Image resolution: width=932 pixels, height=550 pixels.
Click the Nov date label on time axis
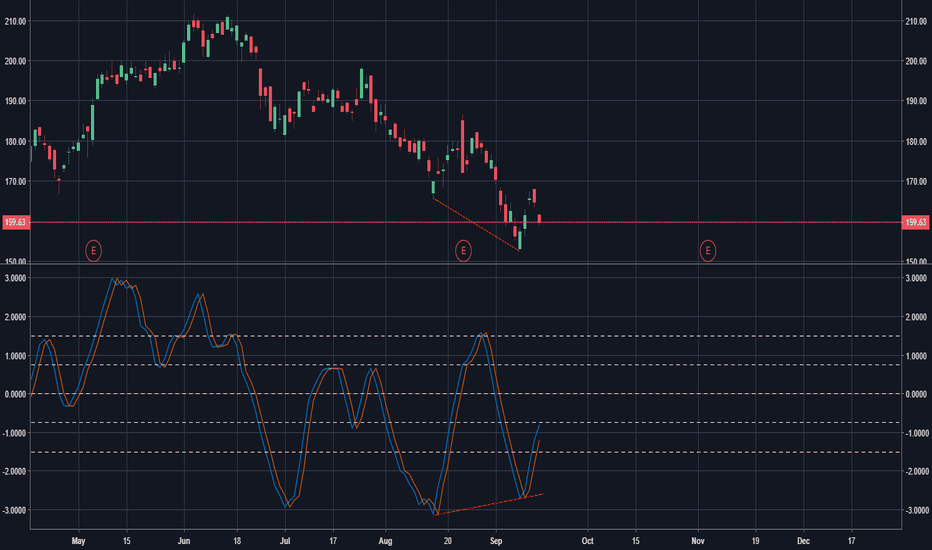(x=698, y=541)
